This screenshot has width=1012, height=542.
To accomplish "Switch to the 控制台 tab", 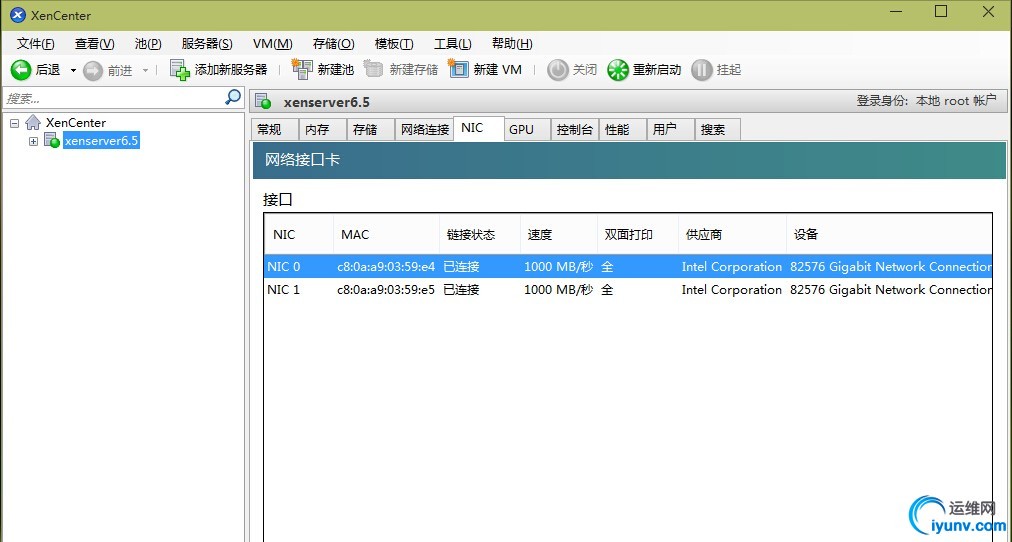I will tap(574, 130).
